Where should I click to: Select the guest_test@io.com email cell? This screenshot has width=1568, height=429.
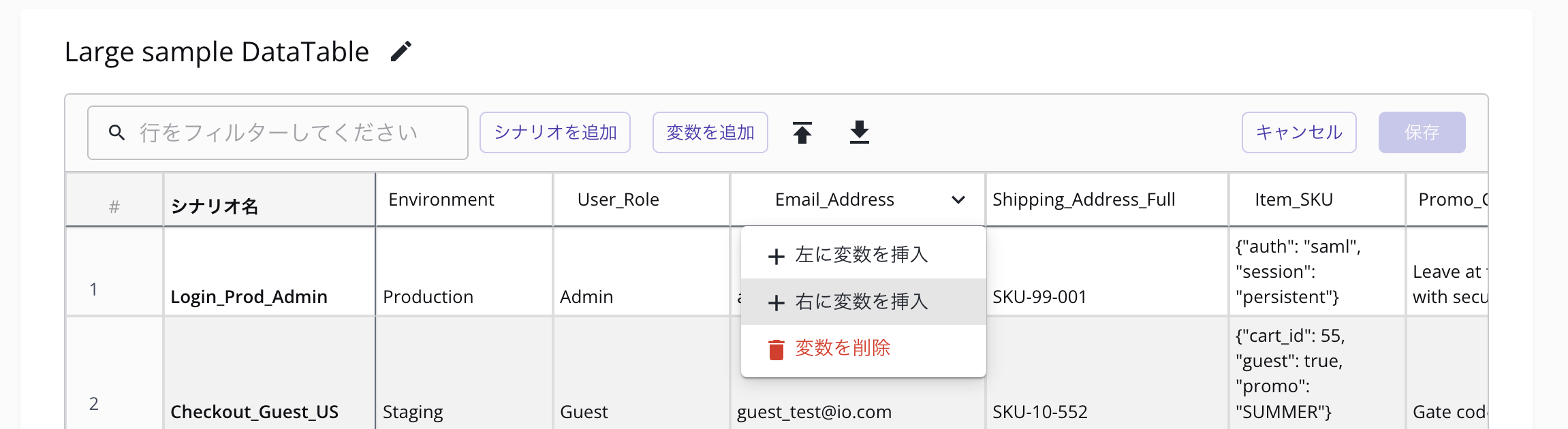coord(814,412)
